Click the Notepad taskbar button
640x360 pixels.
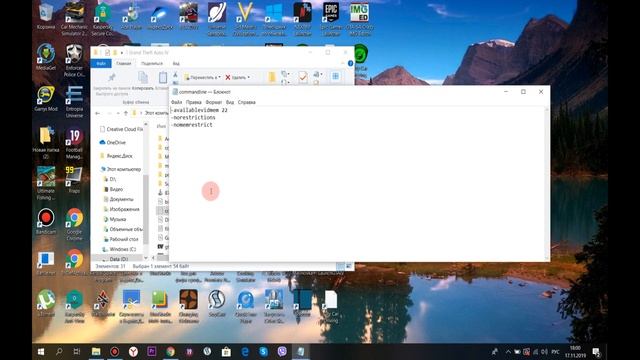pos(301,351)
